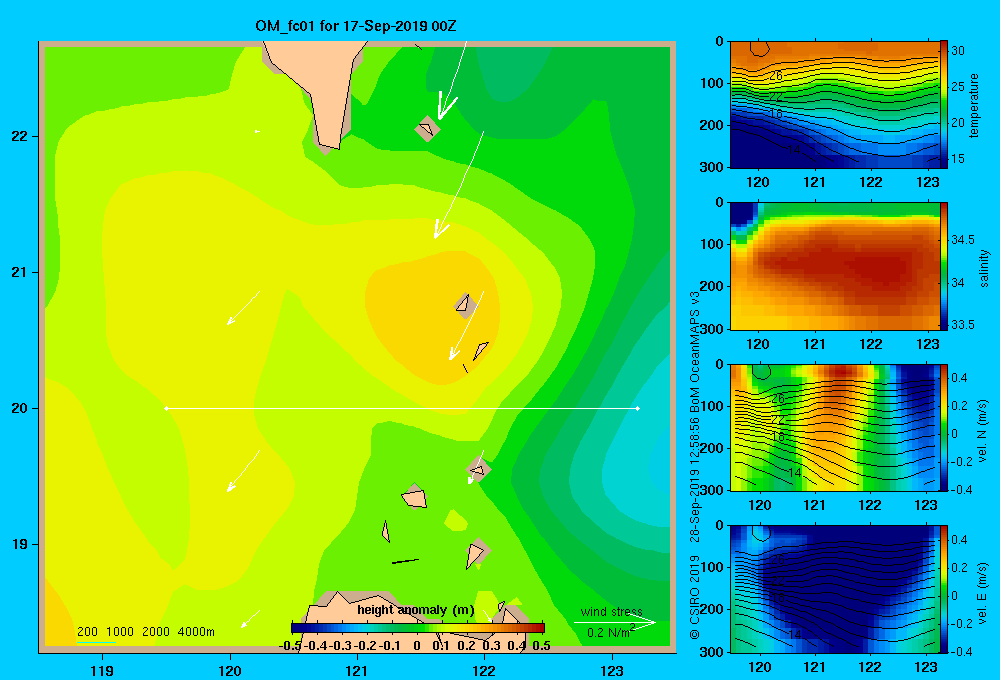The image size is (1000, 680).
Task: Click latitude label 19 on the main map
Action: [20, 544]
